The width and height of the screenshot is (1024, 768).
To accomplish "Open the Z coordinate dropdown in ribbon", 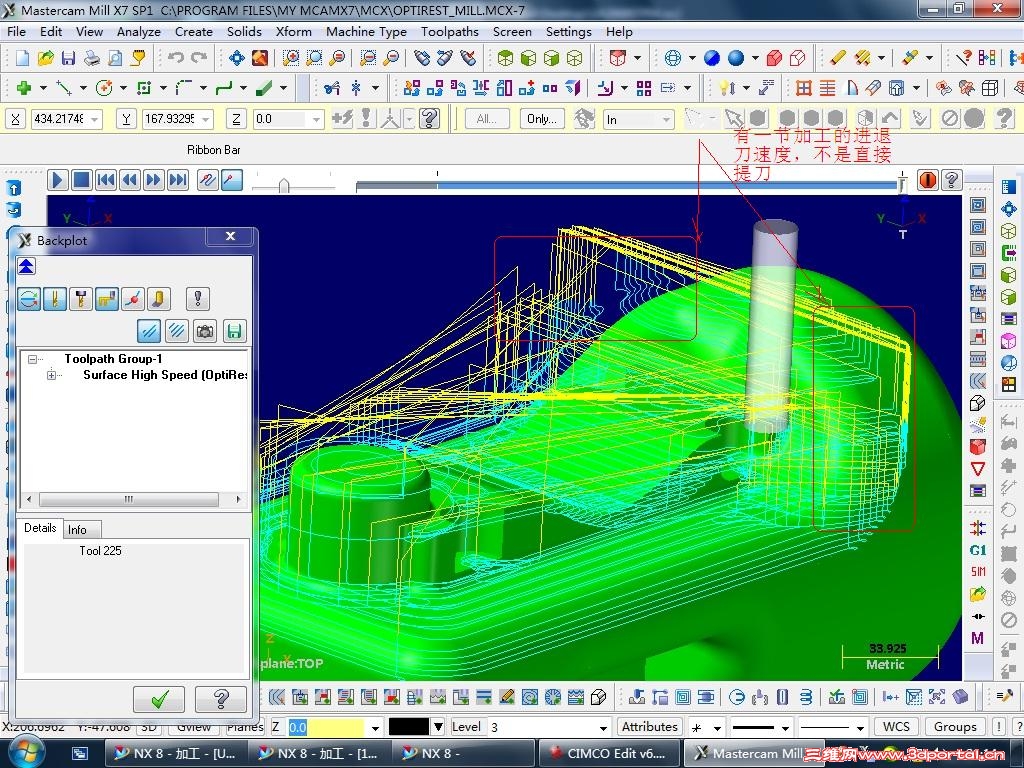I will tap(317, 119).
